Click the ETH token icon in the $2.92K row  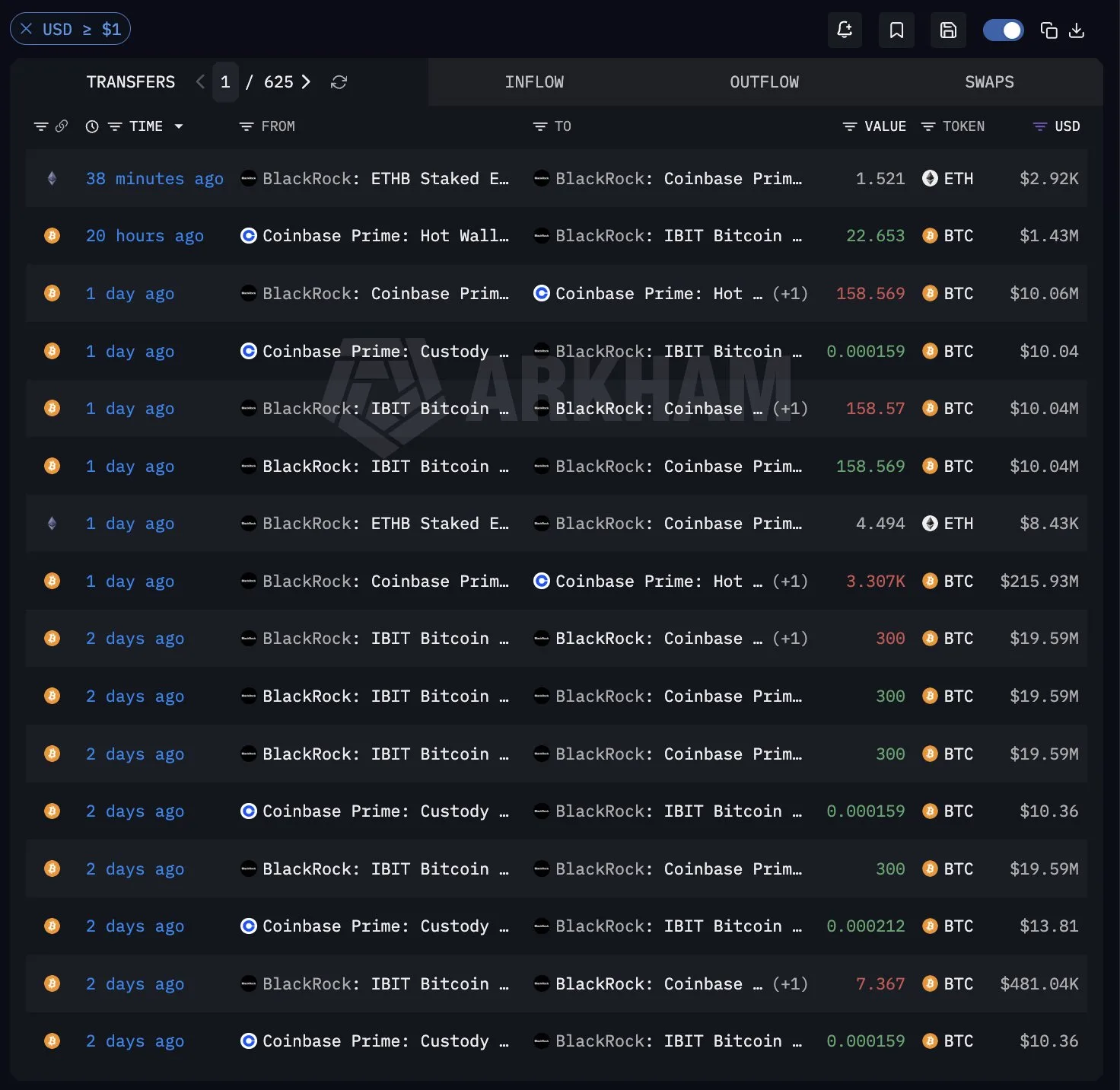(930, 179)
